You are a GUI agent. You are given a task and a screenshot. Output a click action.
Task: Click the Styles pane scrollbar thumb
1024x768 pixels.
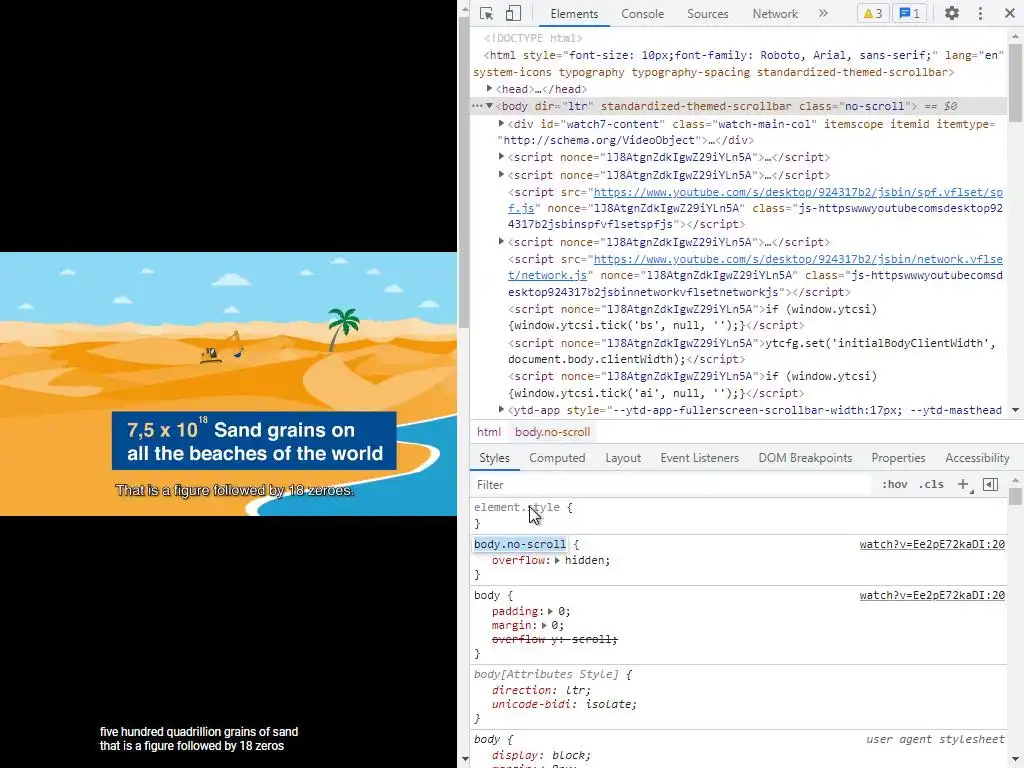[x=1015, y=496]
